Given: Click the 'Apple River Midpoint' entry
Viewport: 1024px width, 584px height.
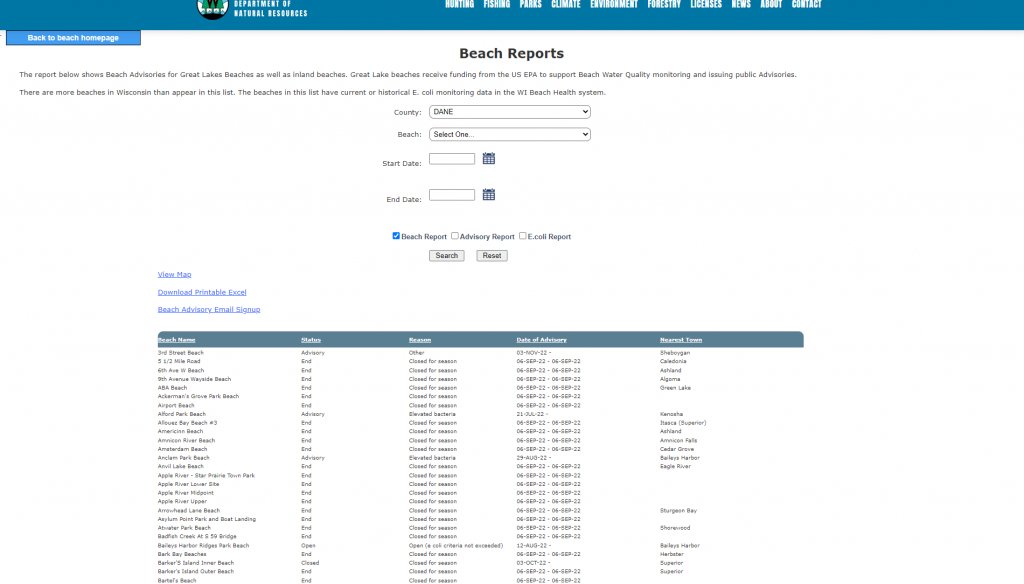Looking at the screenshot, I should pyautogui.click(x=185, y=493).
